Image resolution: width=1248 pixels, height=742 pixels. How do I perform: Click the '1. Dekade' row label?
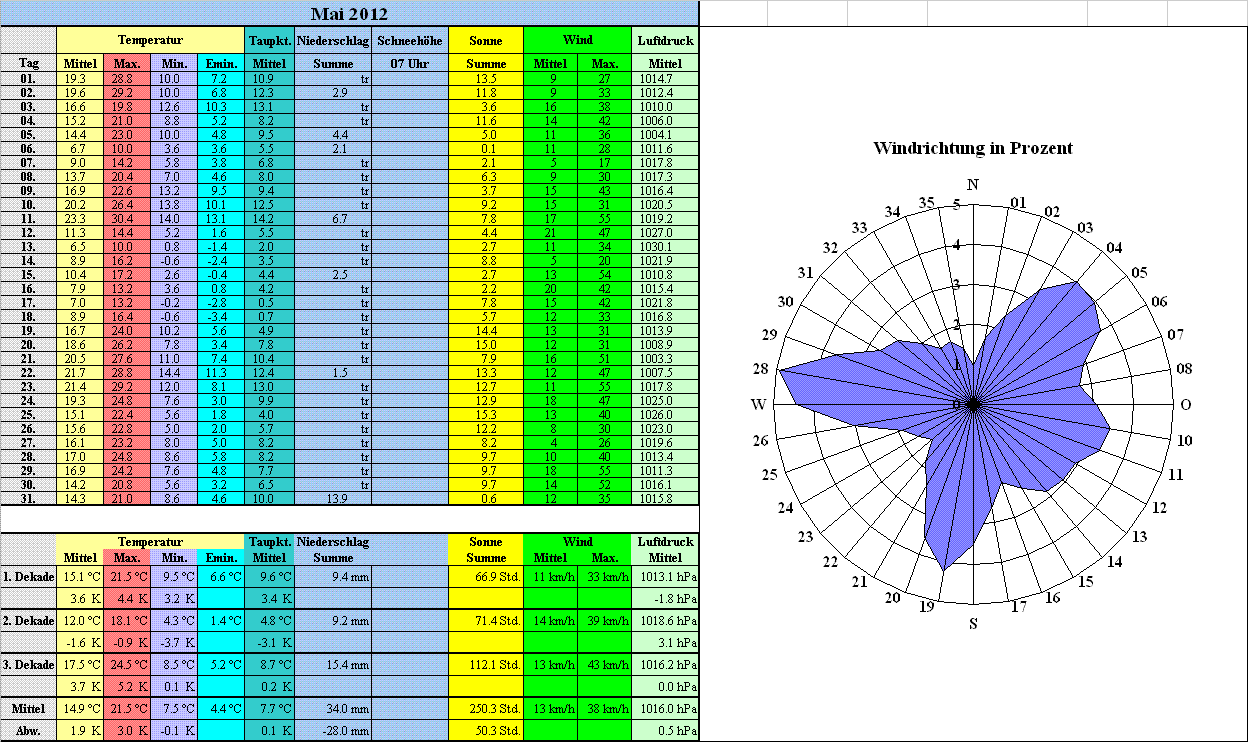click(29, 577)
